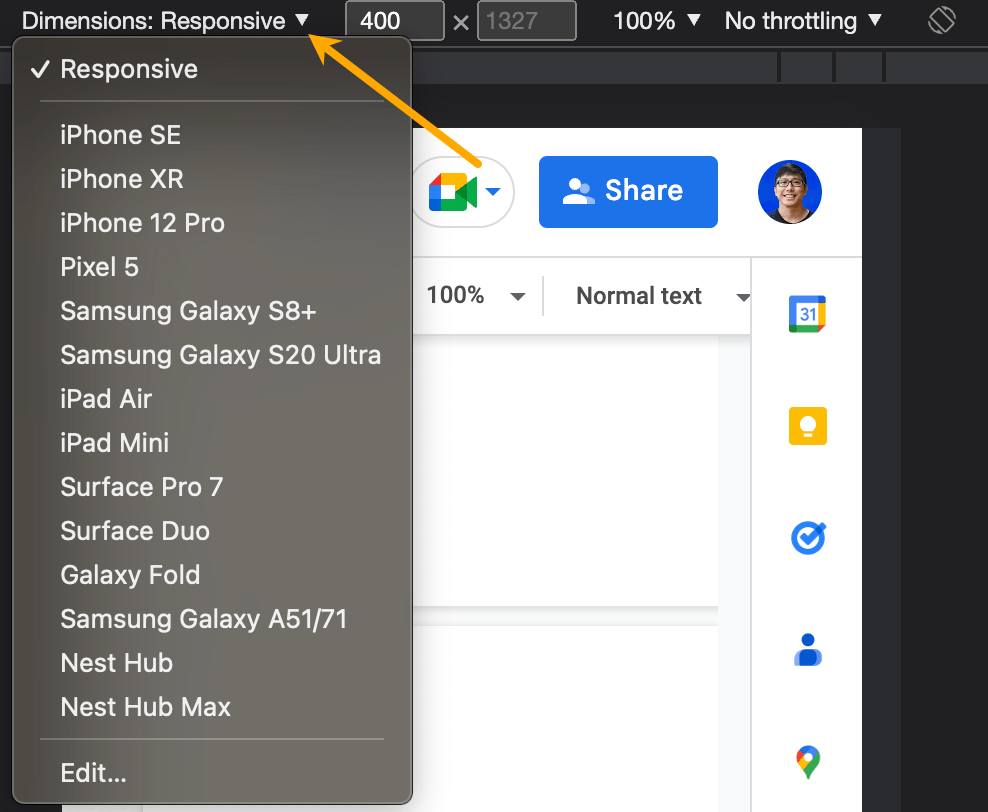
Task: Open Google Contacts from the side panel
Action: point(807,649)
